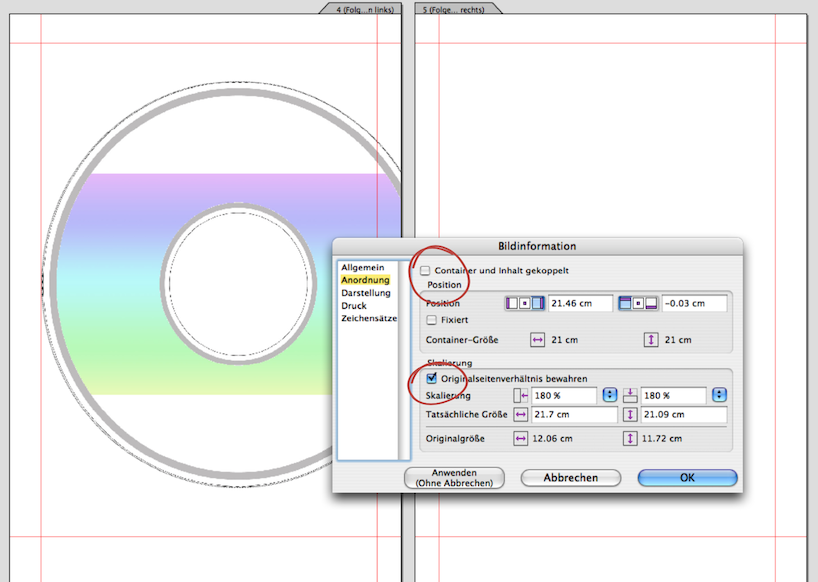
Task: Click the Tatsächliche Größe width icon
Action: pos(520,414)
